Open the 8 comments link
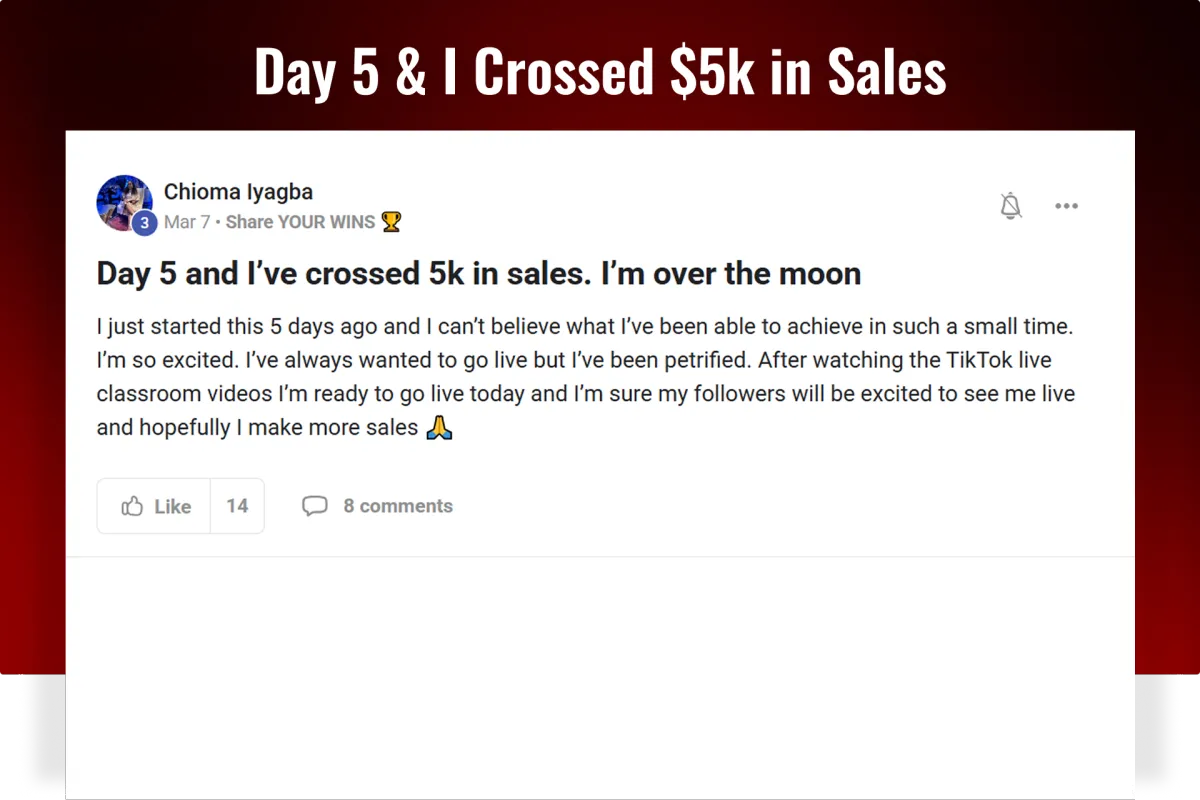Viewport: 1200px width, 800px height. click(x=398, y=506)
